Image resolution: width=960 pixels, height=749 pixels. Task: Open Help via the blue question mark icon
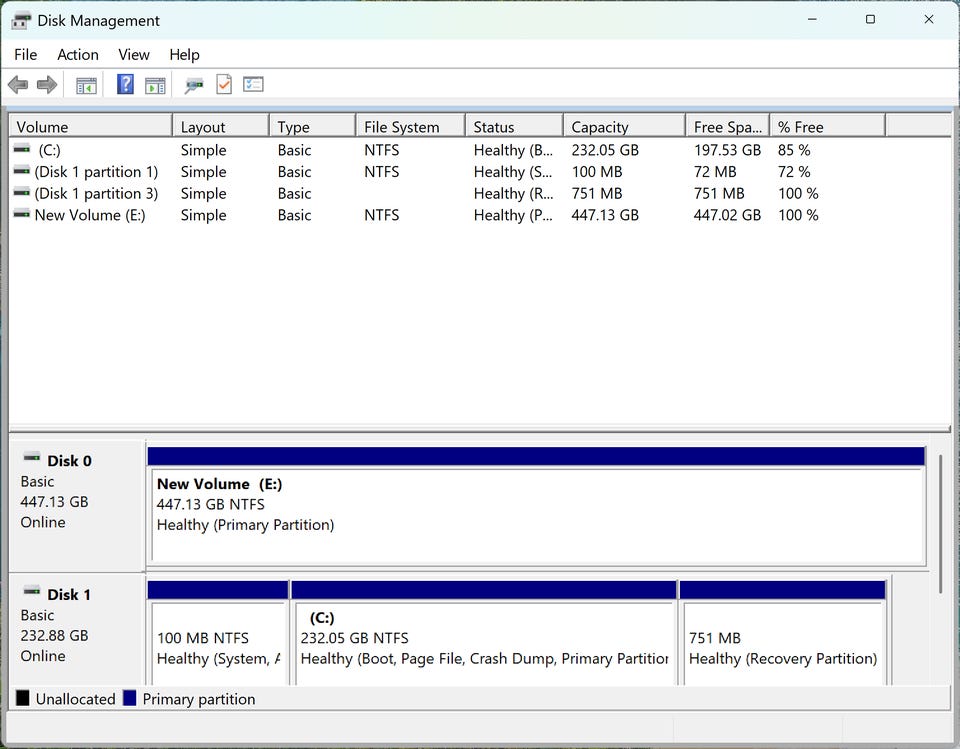pyautogui.click(x=125, y=85)
